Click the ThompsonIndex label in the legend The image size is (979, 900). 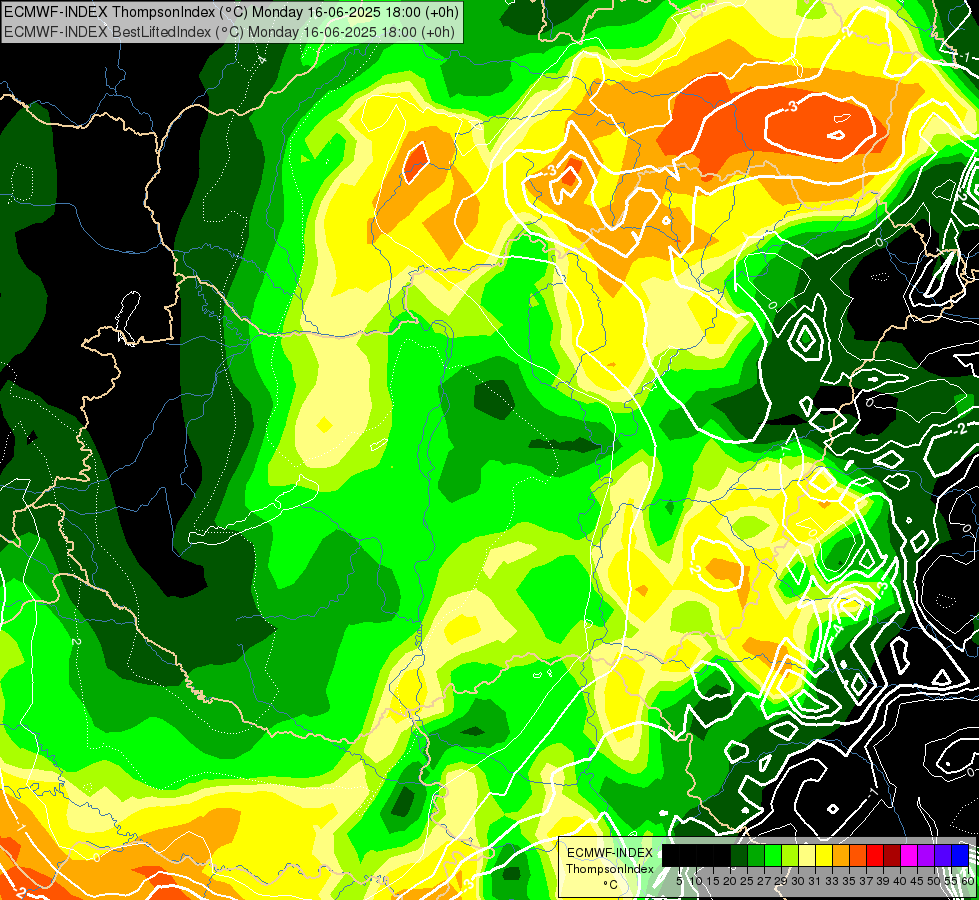pyautogui.click(x=610, y=869)
